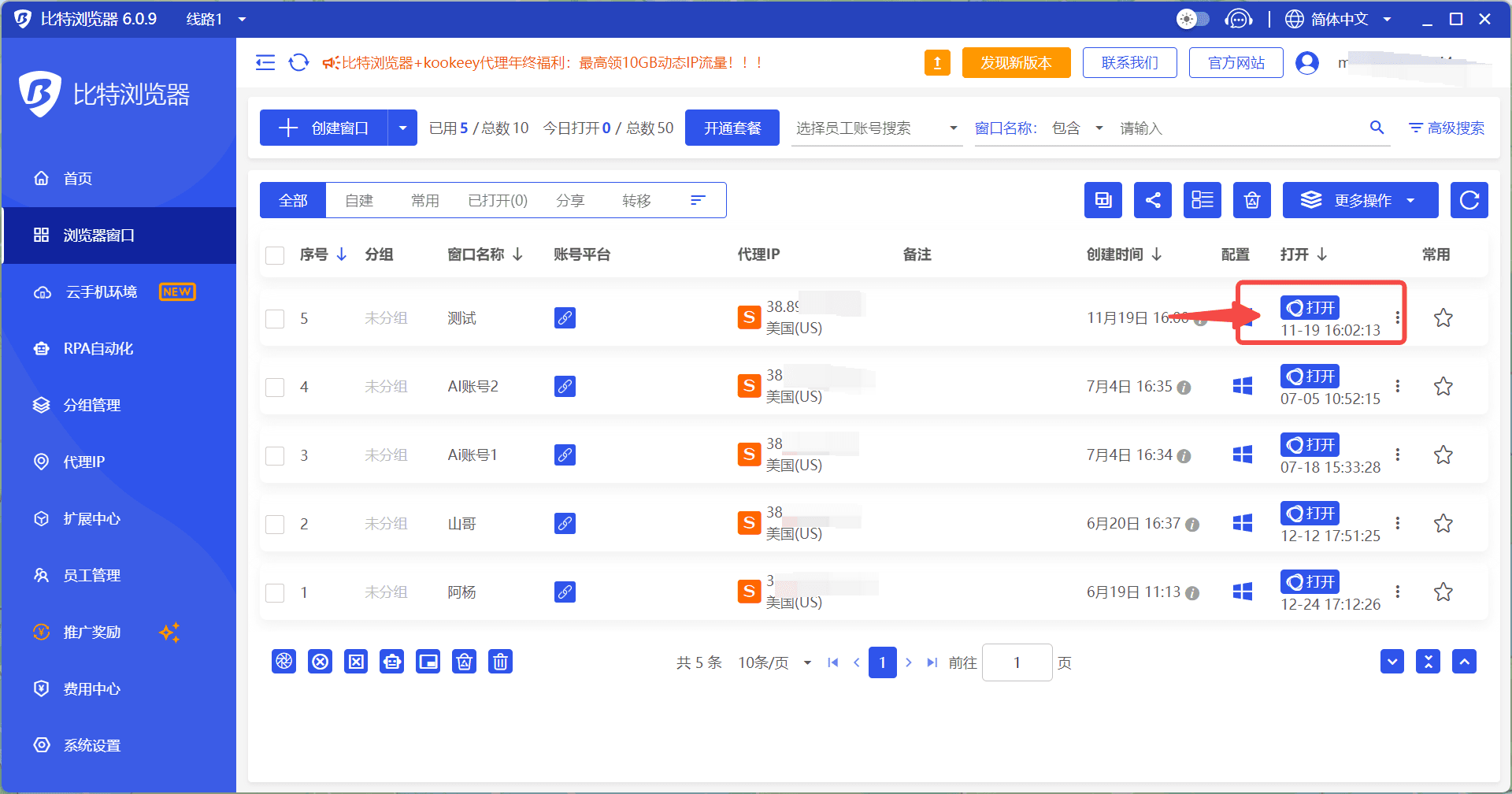Viewport: 1512px width, 794px height.
Task: Click window name AI账号2
Action: 472,386
